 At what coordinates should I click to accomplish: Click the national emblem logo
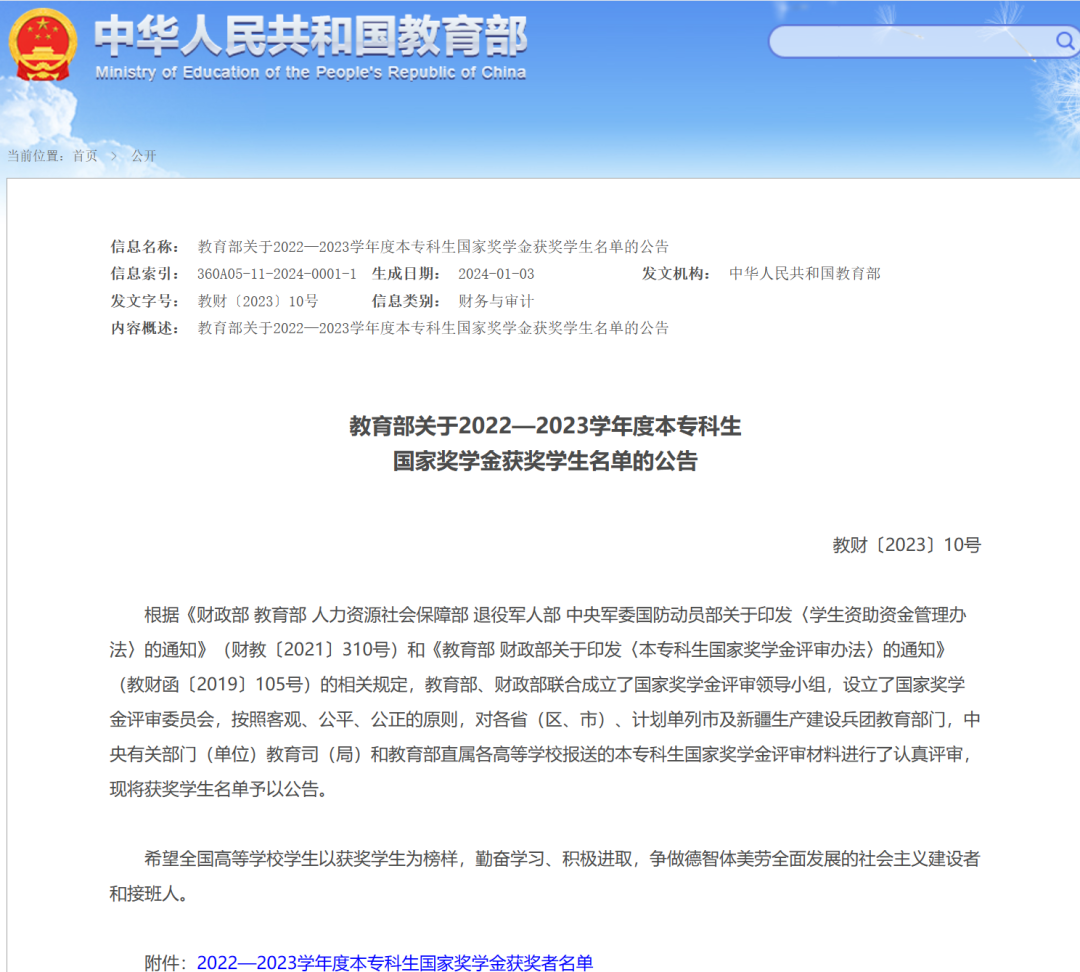pyautogui.click(x=44, y=44)
